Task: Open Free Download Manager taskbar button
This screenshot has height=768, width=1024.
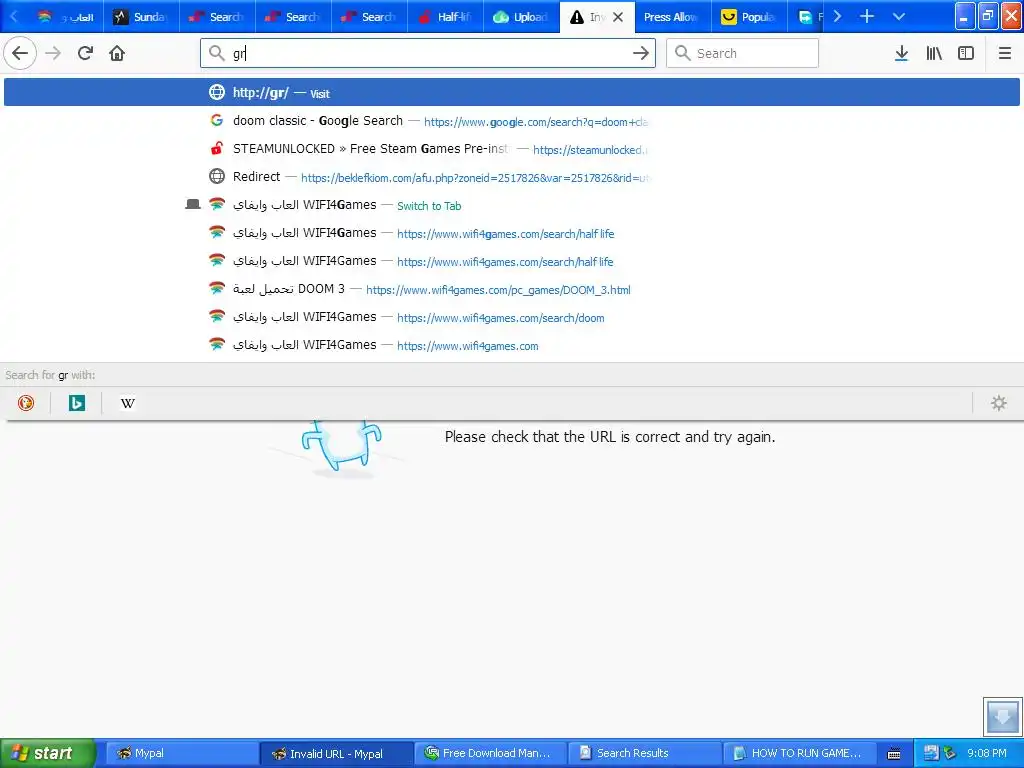Action: [x=490, y=753]
